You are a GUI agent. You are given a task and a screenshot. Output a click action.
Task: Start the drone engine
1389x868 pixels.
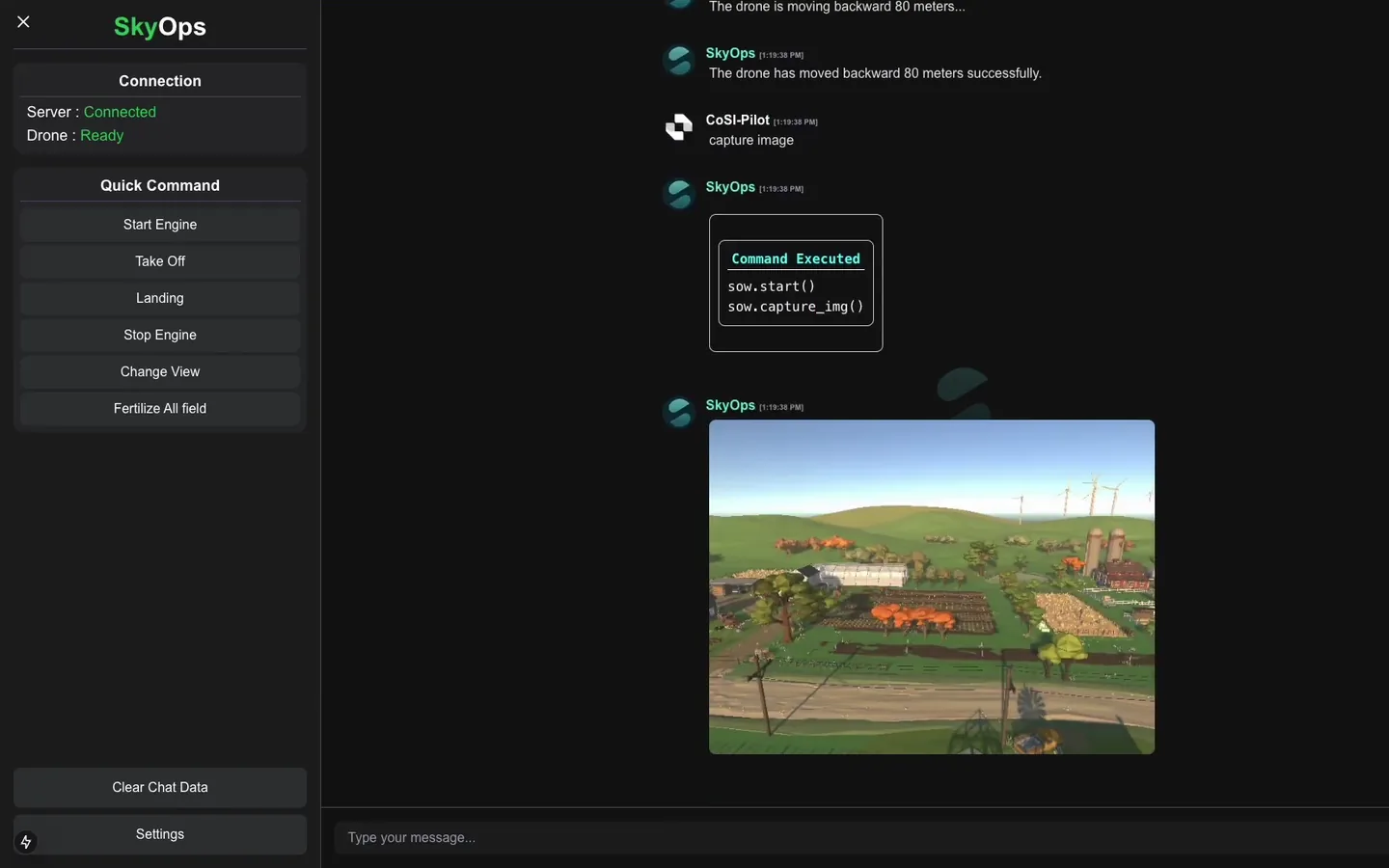(160, 225)
